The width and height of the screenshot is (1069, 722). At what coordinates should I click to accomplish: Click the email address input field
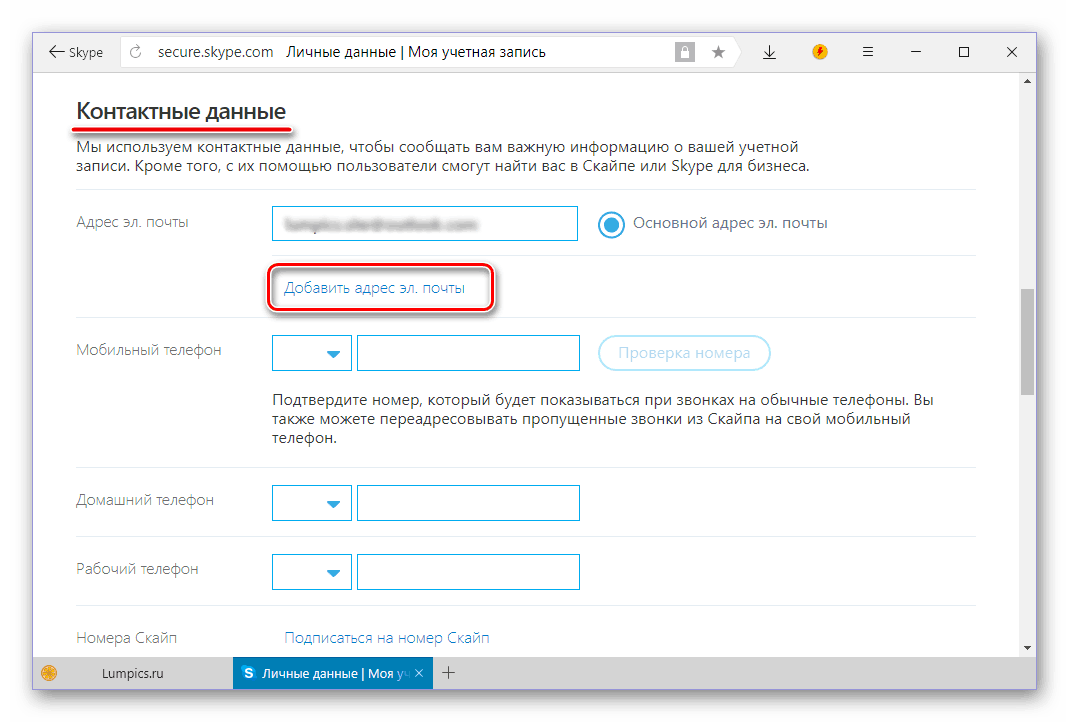pyautogui.click(x=424, y=224)
